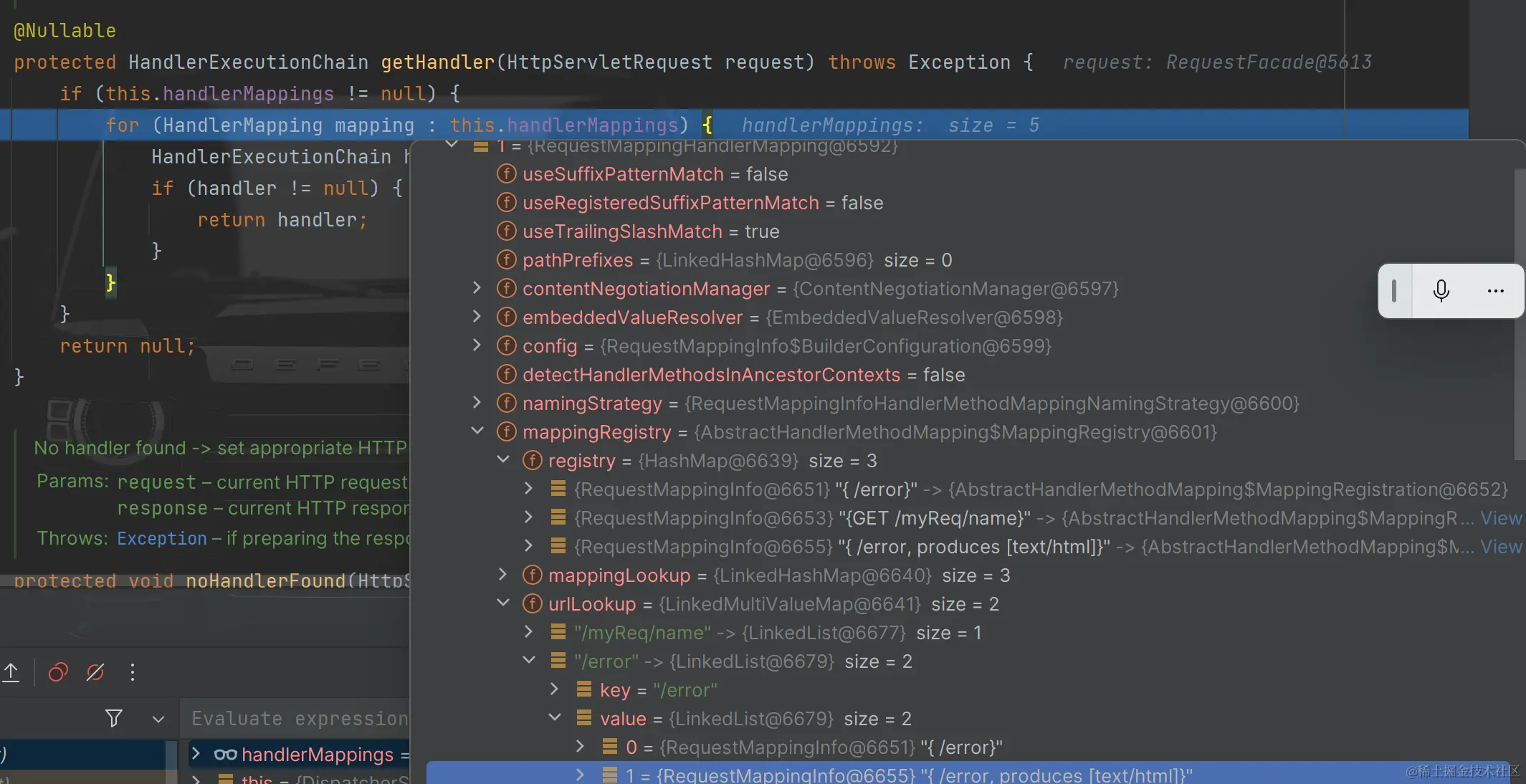Open the dropdown beside the filter icon
The width and height of the screenshot is (1526, 784).
158,719
